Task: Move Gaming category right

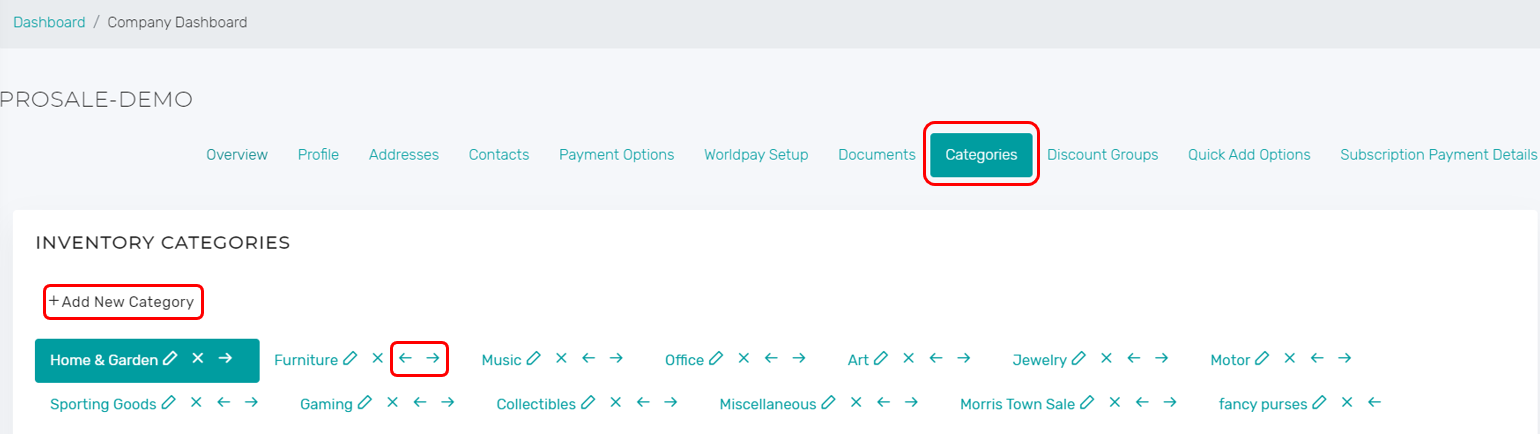Action: point(447,402)
